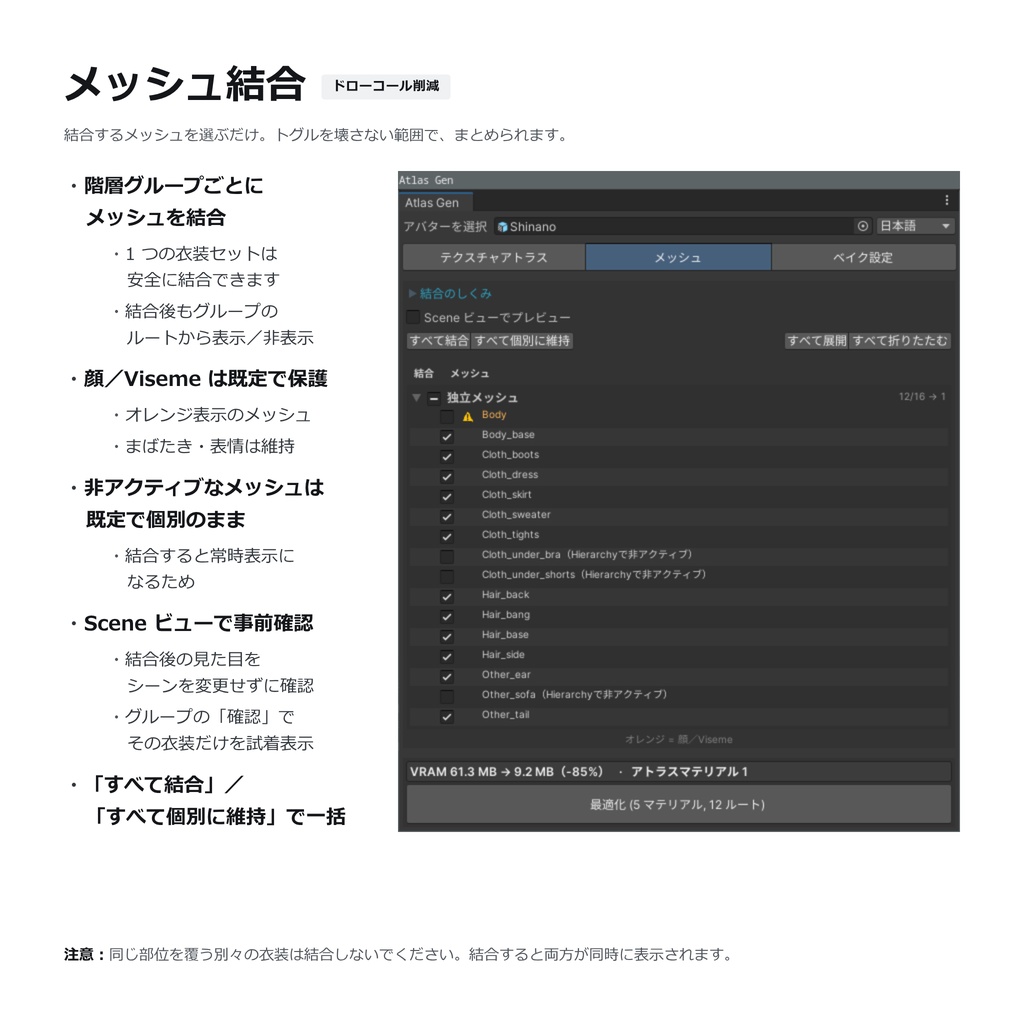Click the Shinano avatar object field
Image resolution: width=1024 pixels, height=1024 pixels.
[x=682, y=226]
